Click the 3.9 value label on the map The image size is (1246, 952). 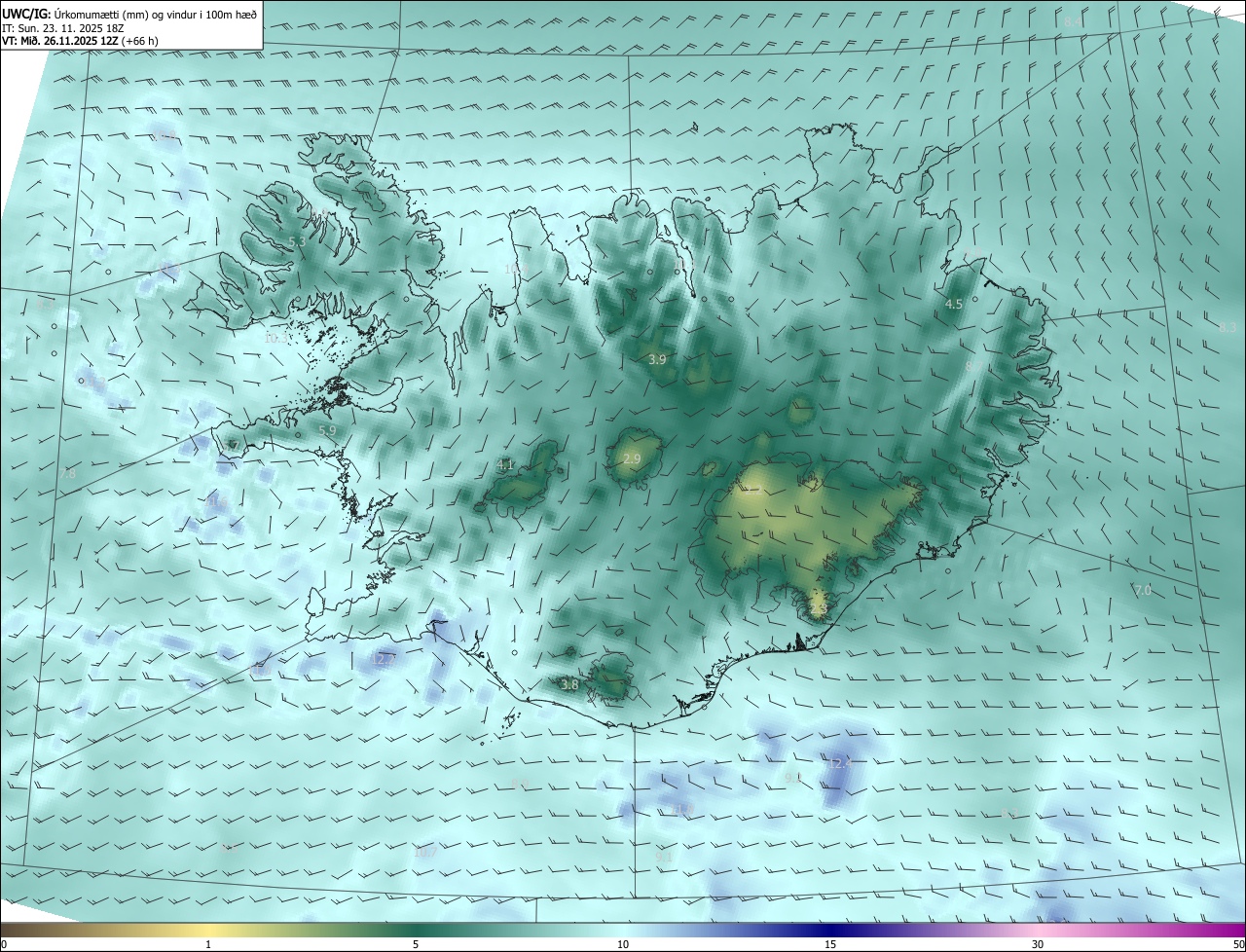[x=657, y=359]
